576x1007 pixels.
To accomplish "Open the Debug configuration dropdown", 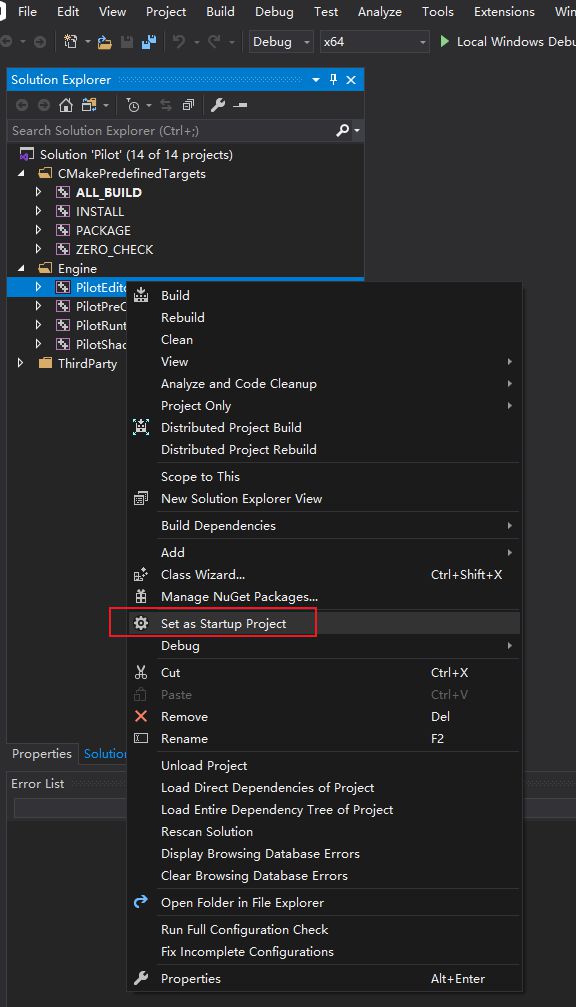I will coord(281,42).
